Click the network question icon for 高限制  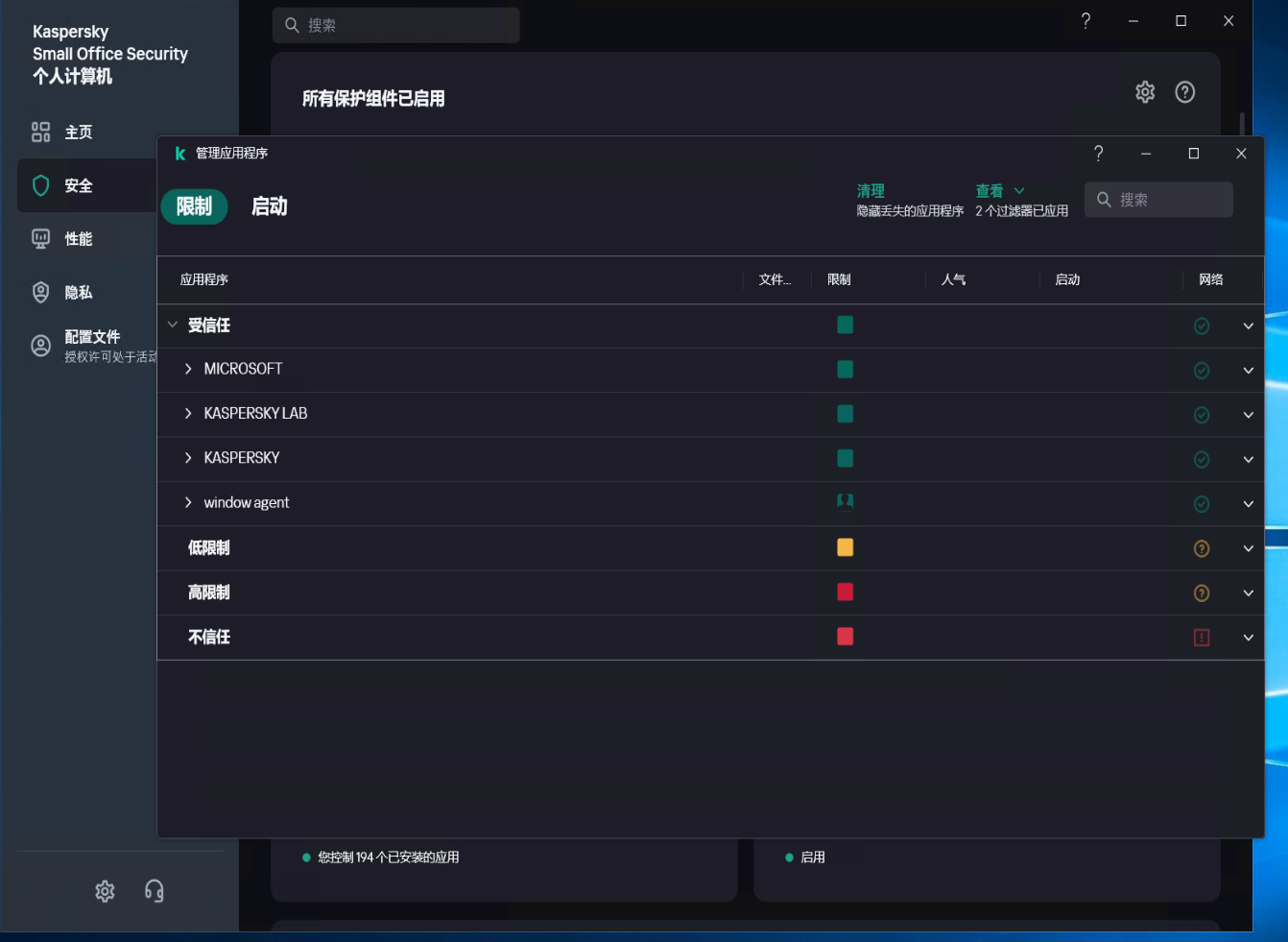1201,593
